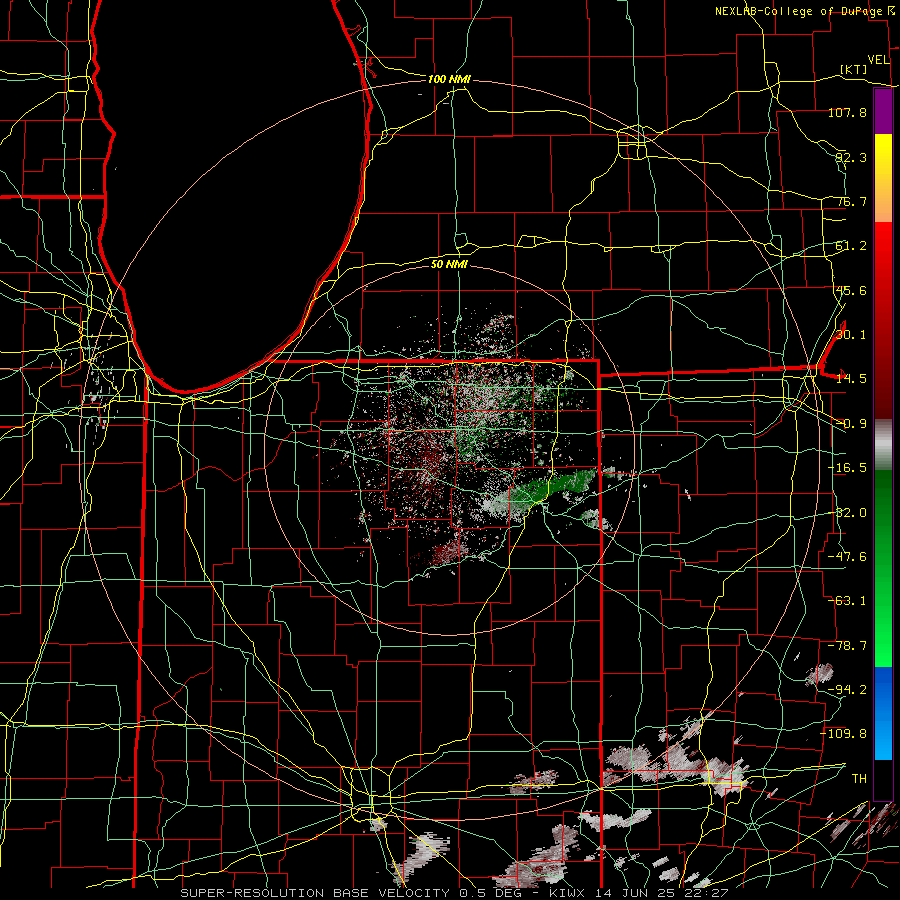This screenshot has width=900, height=900.
Task: Click the 30.1 velocity scale value
Action: click(x=851, y=335)
